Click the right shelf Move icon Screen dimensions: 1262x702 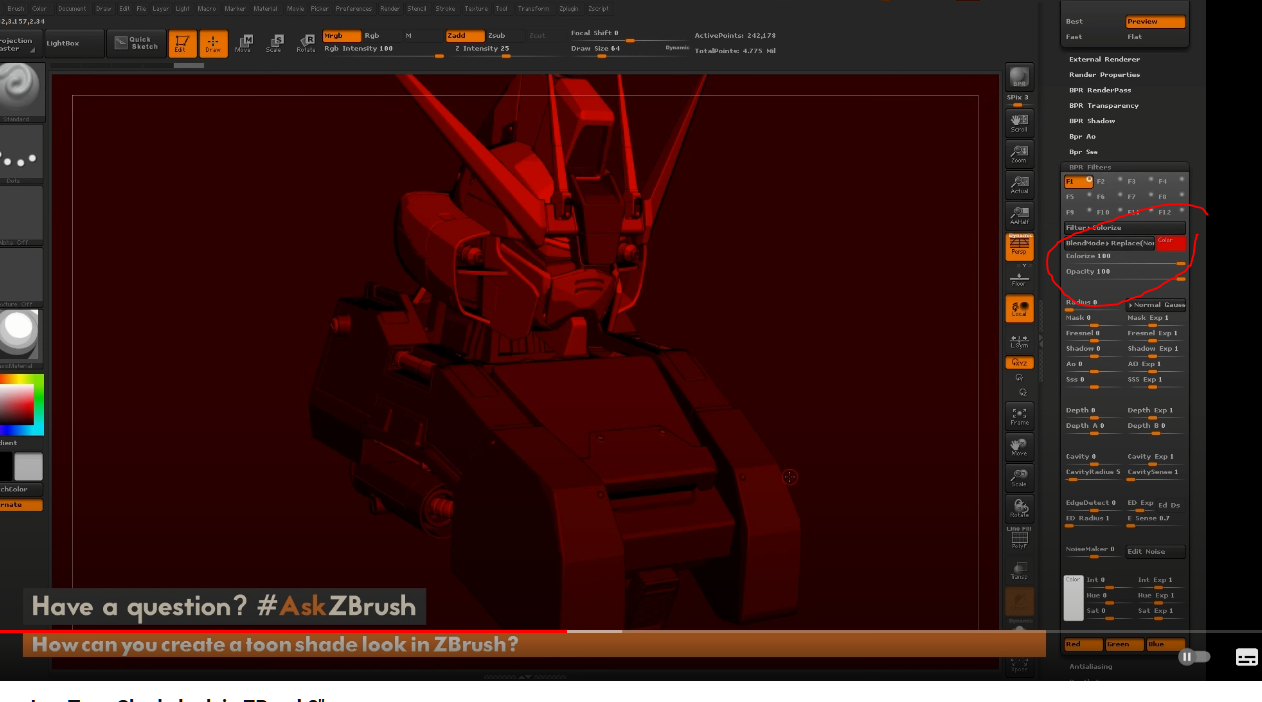click(1019, 447)
